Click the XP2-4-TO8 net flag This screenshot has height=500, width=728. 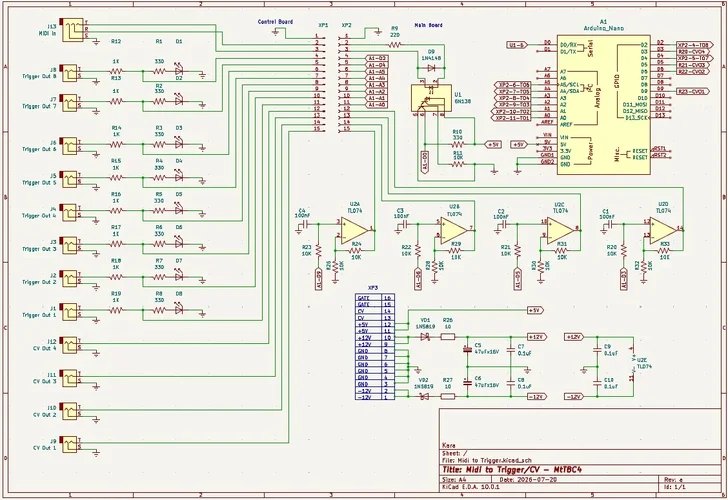tap(695, 45)
